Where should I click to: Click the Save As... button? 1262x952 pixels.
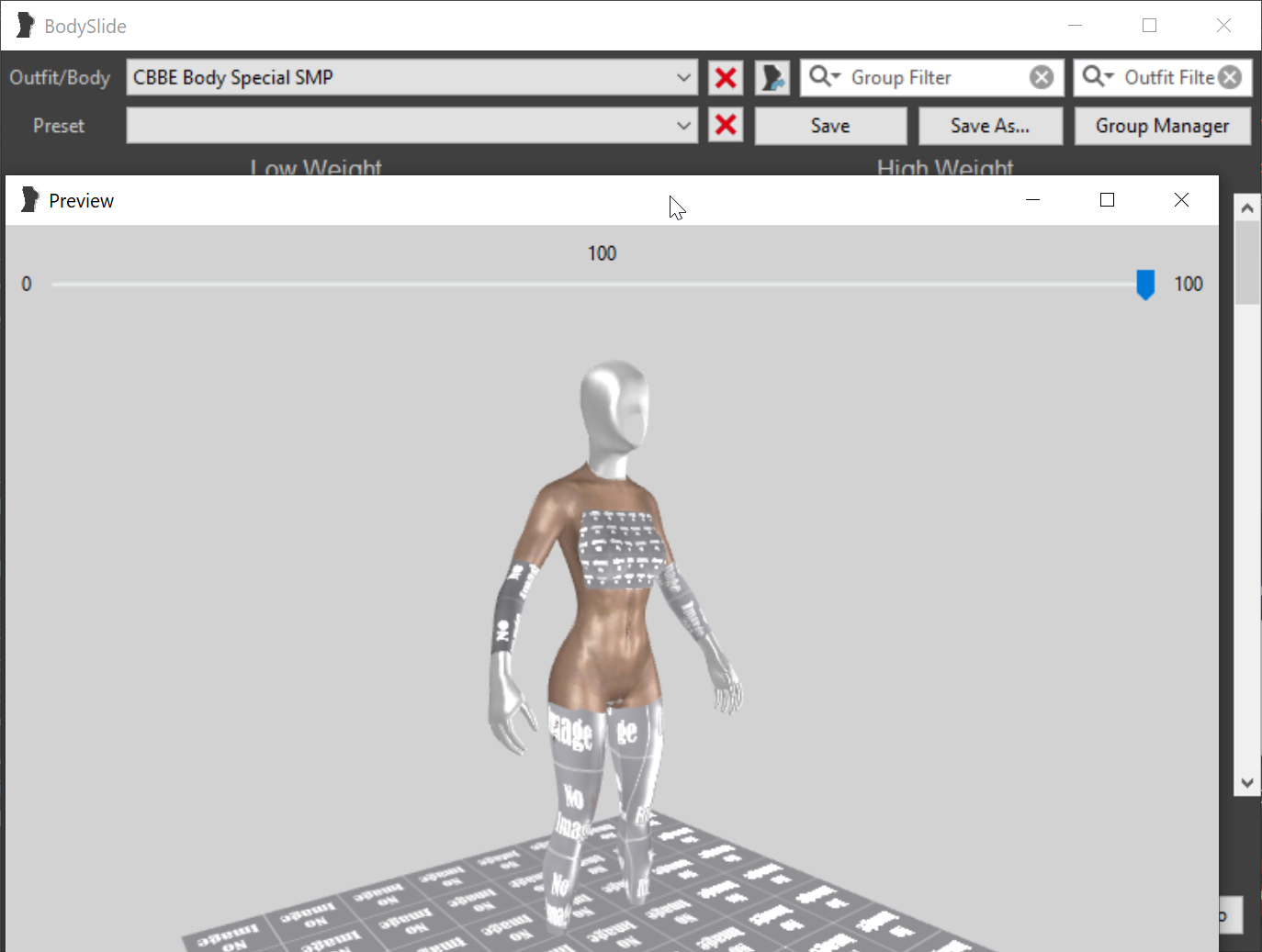point(990,126)
